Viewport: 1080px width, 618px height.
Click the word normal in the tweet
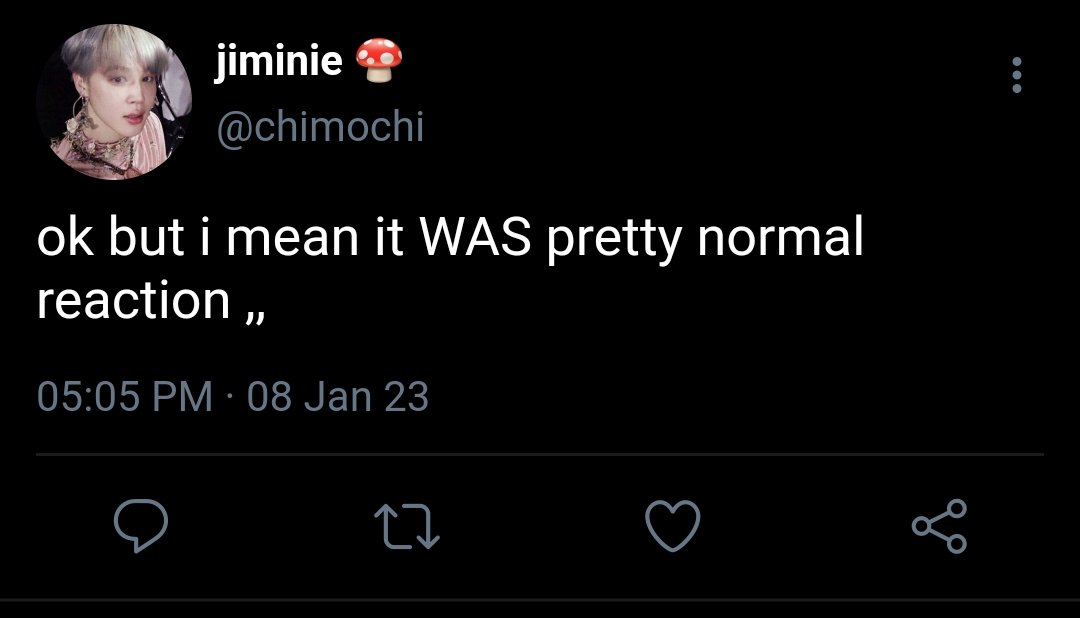click(780, 236)
